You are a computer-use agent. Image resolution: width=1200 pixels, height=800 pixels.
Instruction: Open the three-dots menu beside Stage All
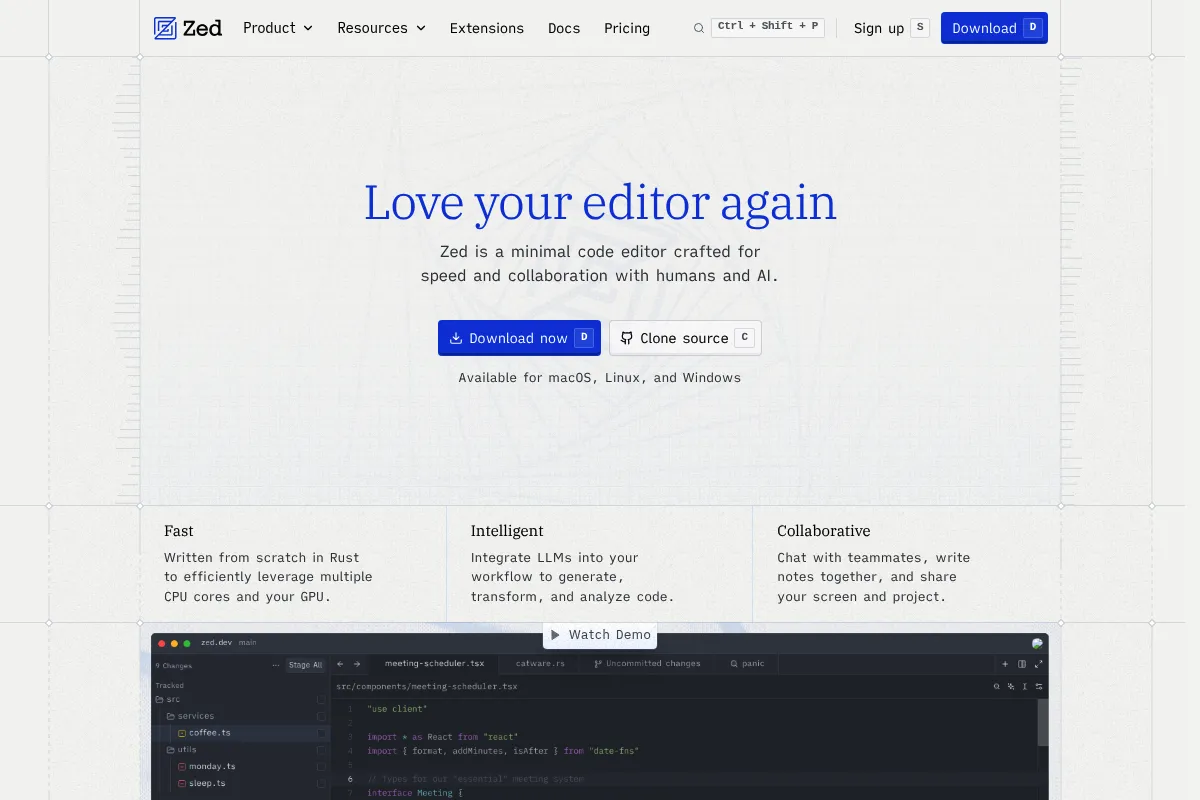point(276,665)
